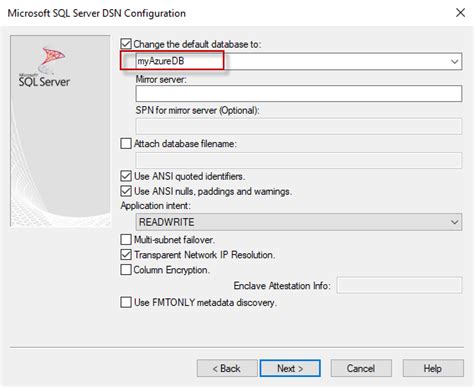474x387 pixels.
Task: Proceed with the Next button
Action: point(290,368)
